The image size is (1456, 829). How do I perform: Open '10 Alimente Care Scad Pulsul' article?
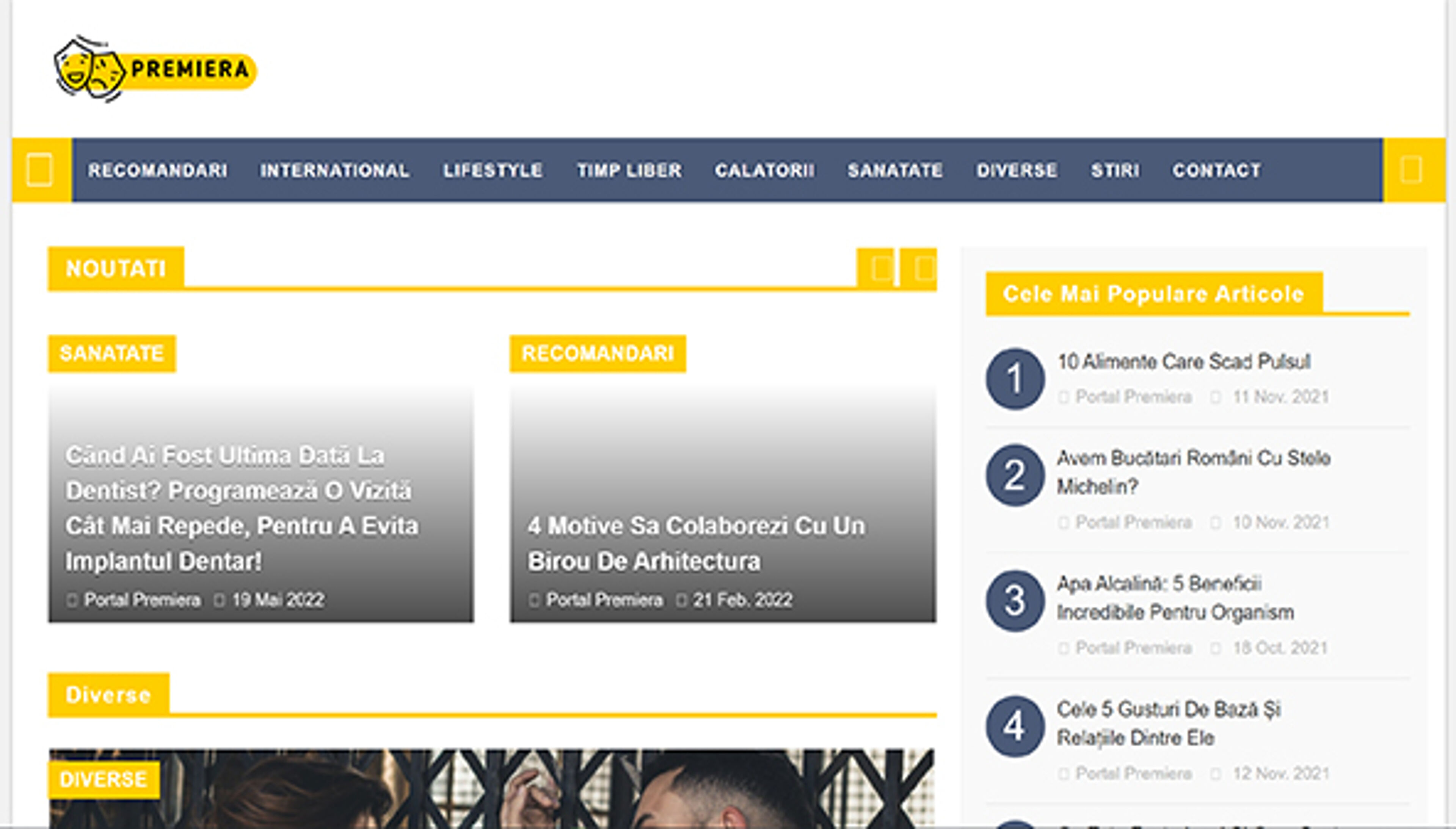(1183, 361)
